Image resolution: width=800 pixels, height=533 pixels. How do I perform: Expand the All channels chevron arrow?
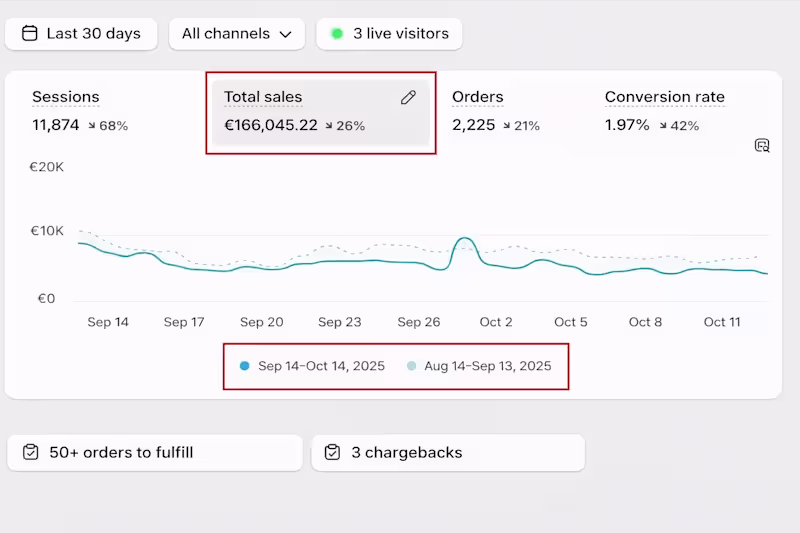click(x=286, y=35)
